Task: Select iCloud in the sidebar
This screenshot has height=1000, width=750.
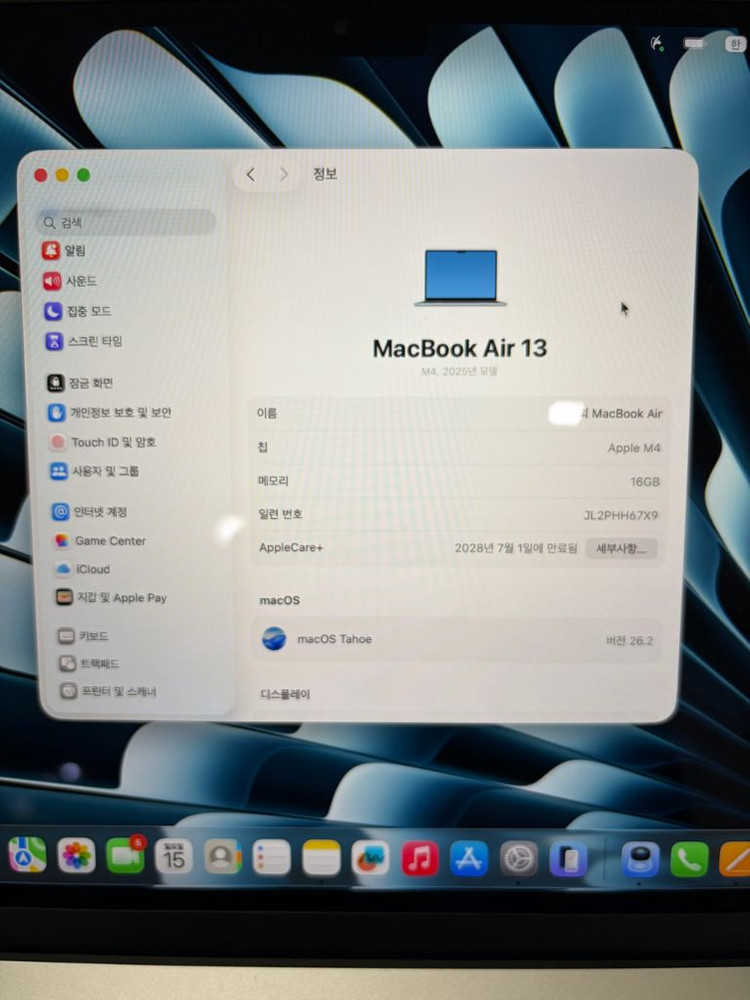Action: pos(83,568)
